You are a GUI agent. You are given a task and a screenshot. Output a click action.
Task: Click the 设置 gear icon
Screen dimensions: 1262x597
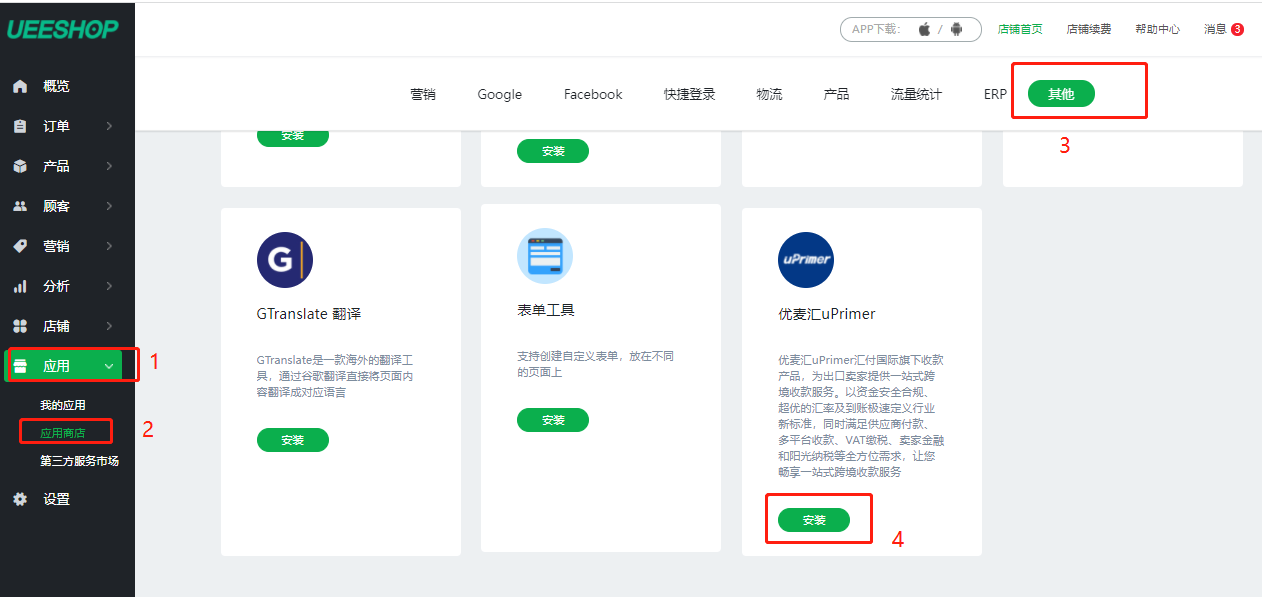coord(20,499)
